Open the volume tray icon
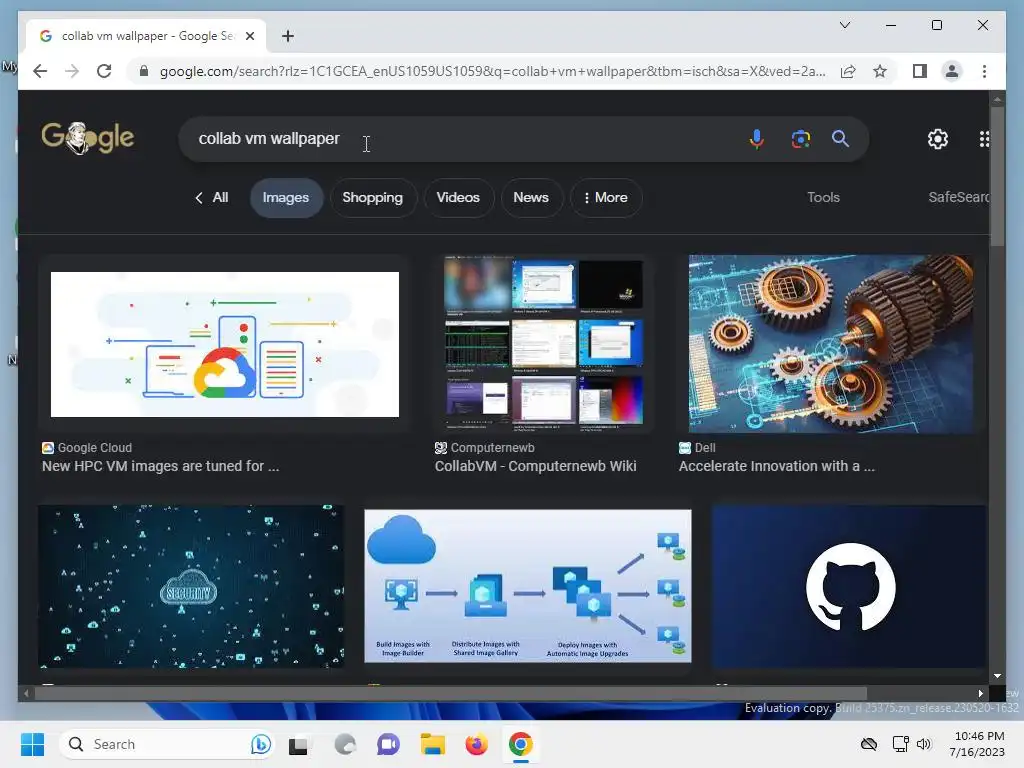The image size is (1024, 768). coord(923,744)
